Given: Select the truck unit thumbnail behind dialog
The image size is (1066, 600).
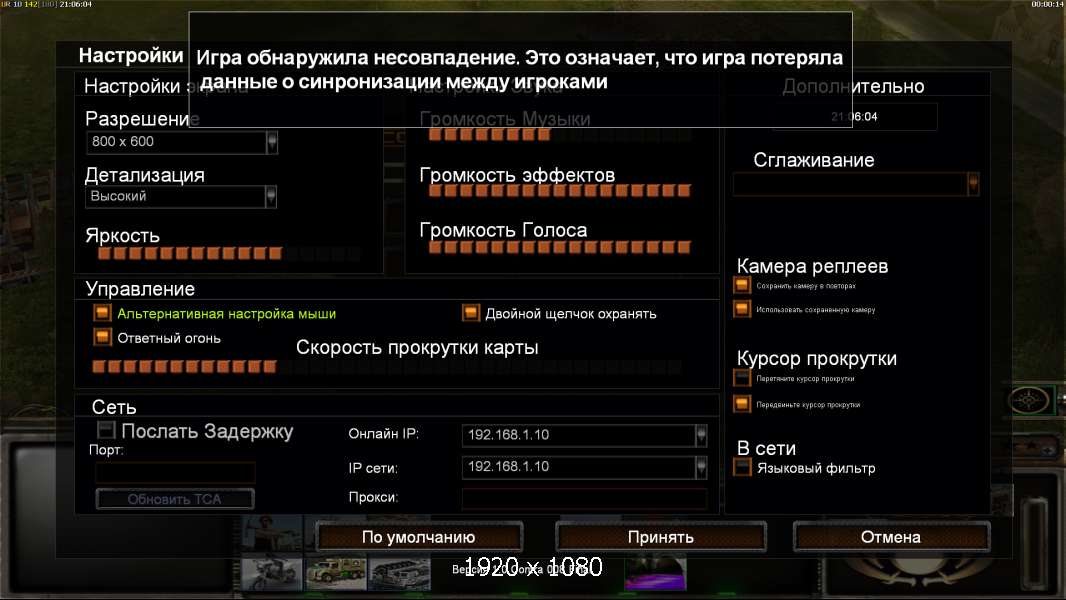Looking at the screenshot, I should (336, 574).
